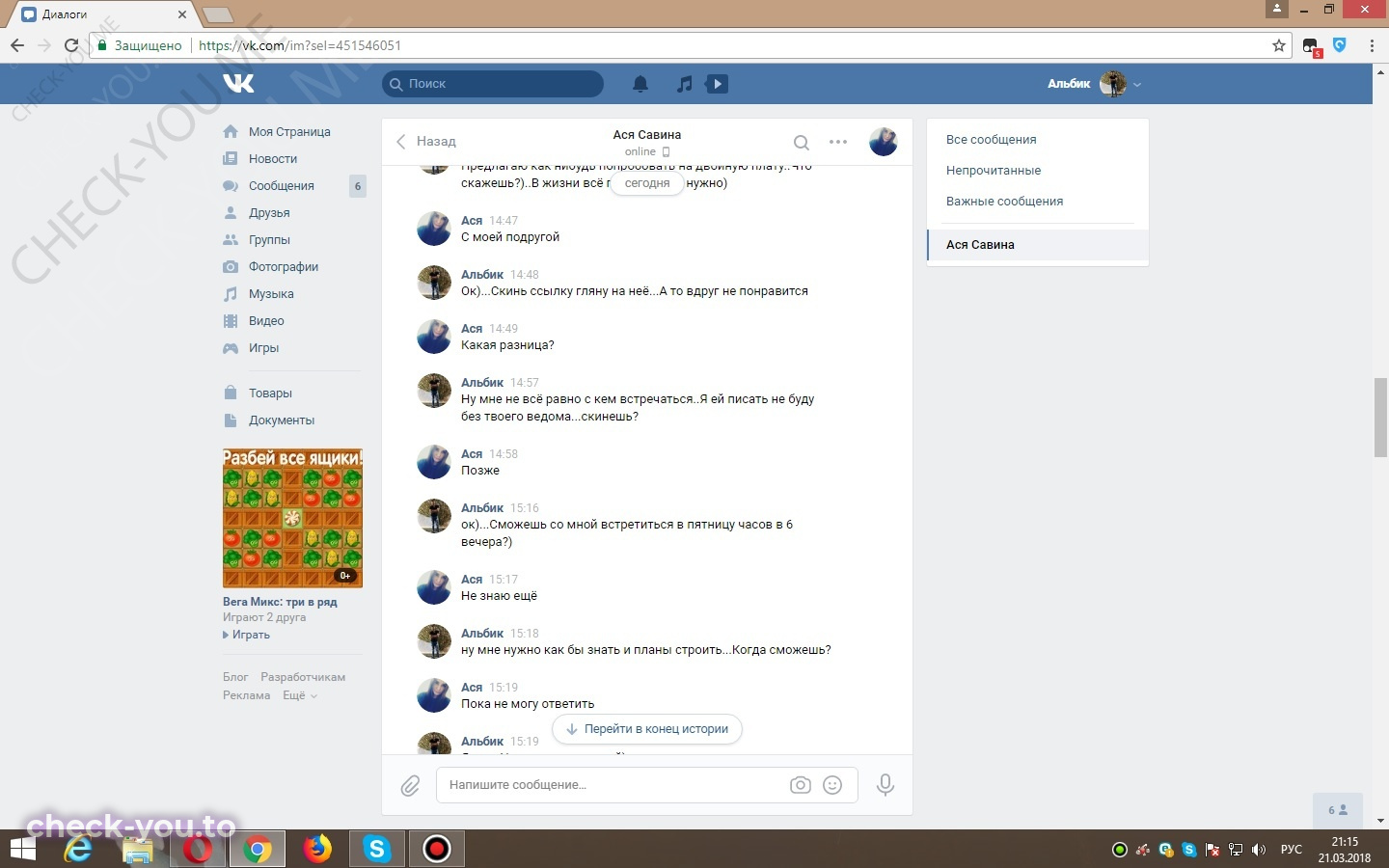Click the camera photo attach icon
Screen dimensions: 1389x868
pos(801,785)
